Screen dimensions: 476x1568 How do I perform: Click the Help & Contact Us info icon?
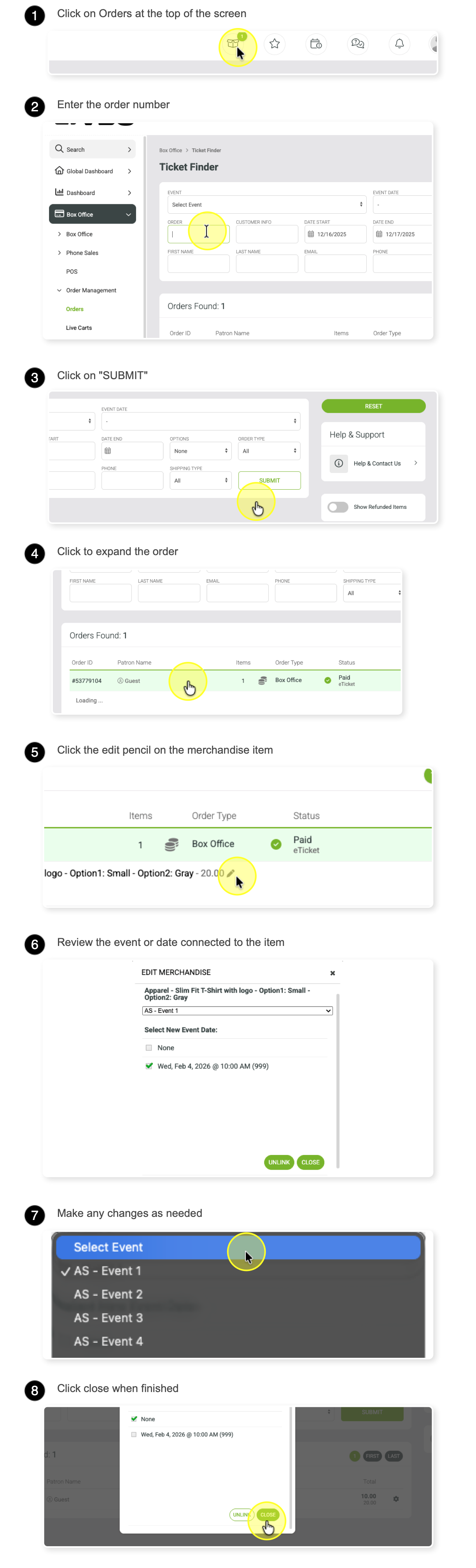pyautogui.click(x=339, y=463)
